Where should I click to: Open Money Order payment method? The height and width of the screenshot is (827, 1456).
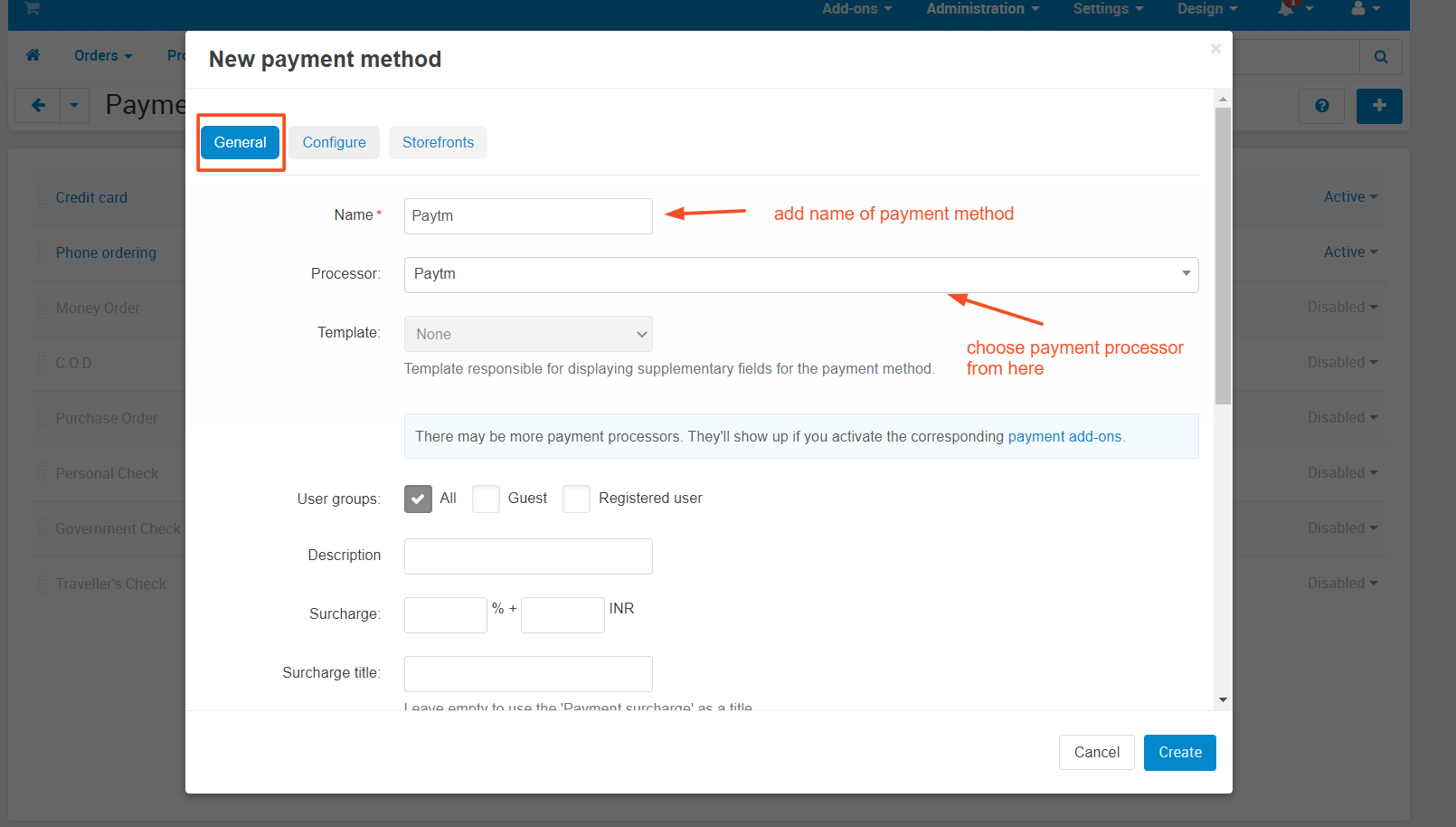click(98, 308)
